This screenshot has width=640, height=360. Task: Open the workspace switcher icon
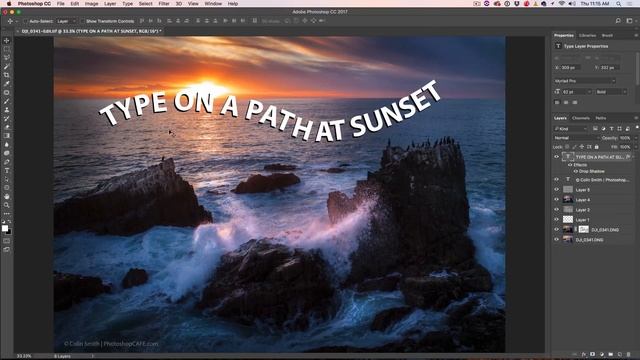coord(629,21)
